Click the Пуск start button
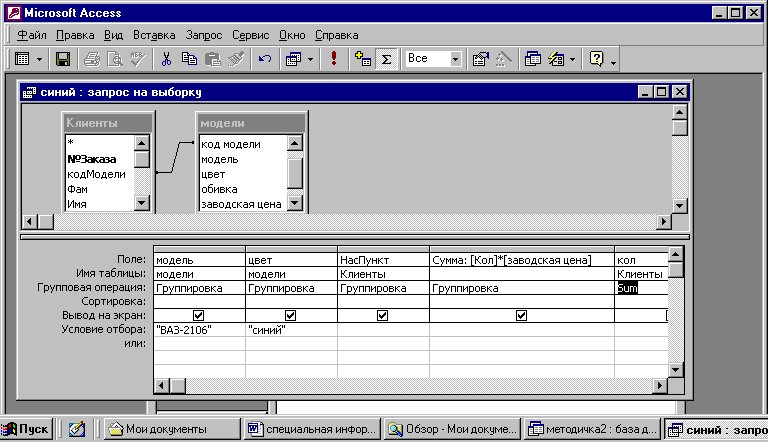Screen dimensions: 768x442 pos(25,429)
